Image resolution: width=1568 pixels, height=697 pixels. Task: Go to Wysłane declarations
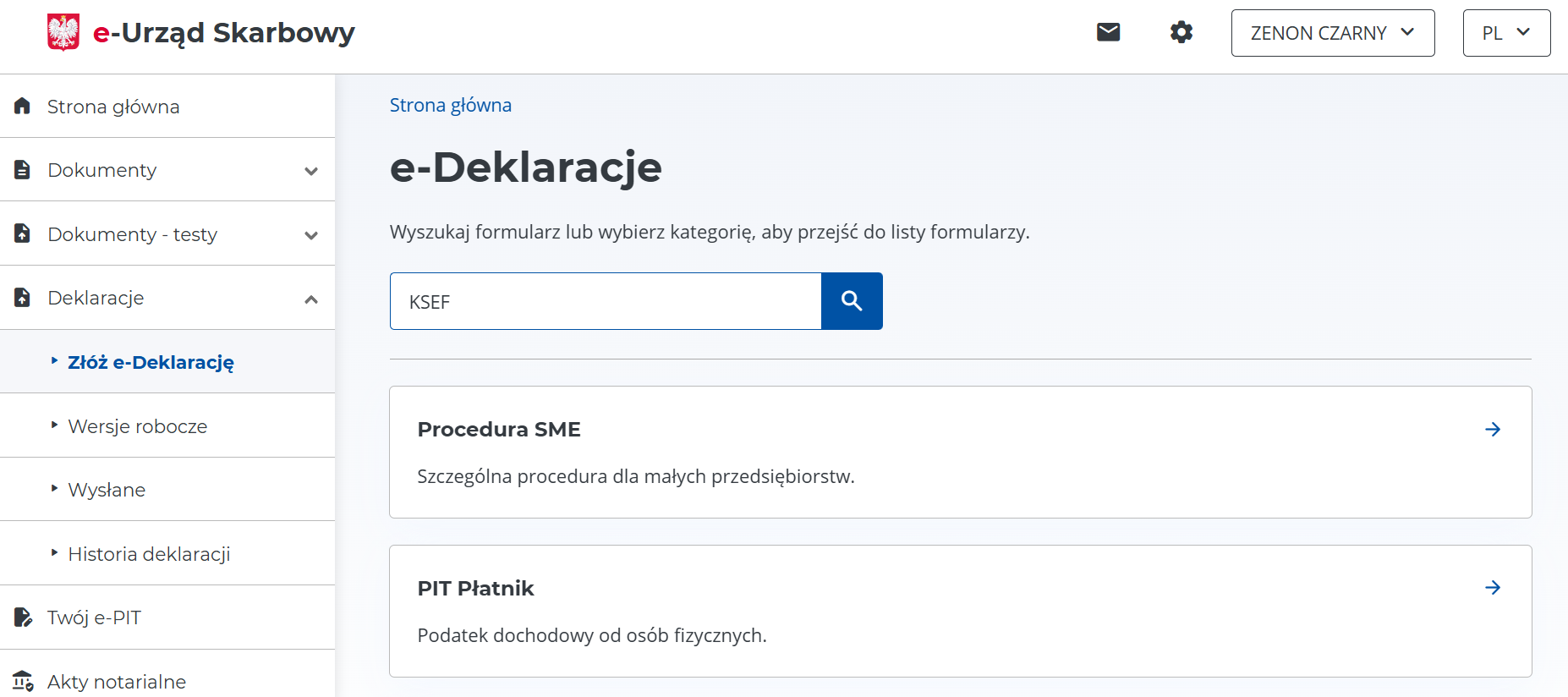point(107,490)
